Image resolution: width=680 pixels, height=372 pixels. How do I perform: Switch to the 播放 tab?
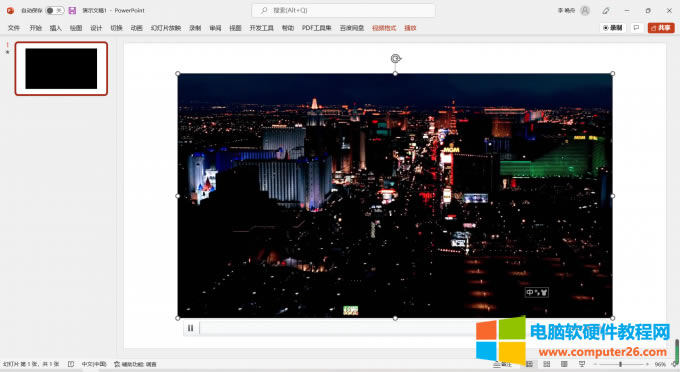click(410, 28)
